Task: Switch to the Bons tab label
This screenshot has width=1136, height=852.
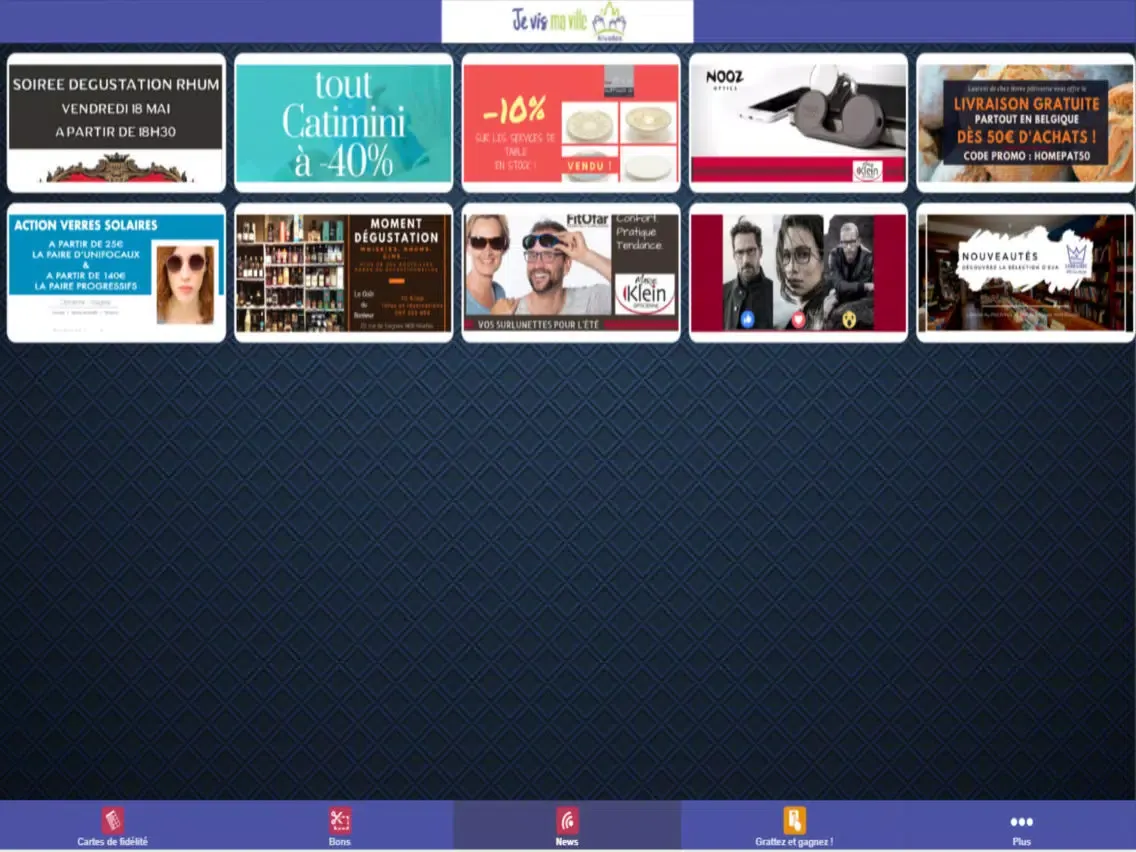Action: point(340,842)
